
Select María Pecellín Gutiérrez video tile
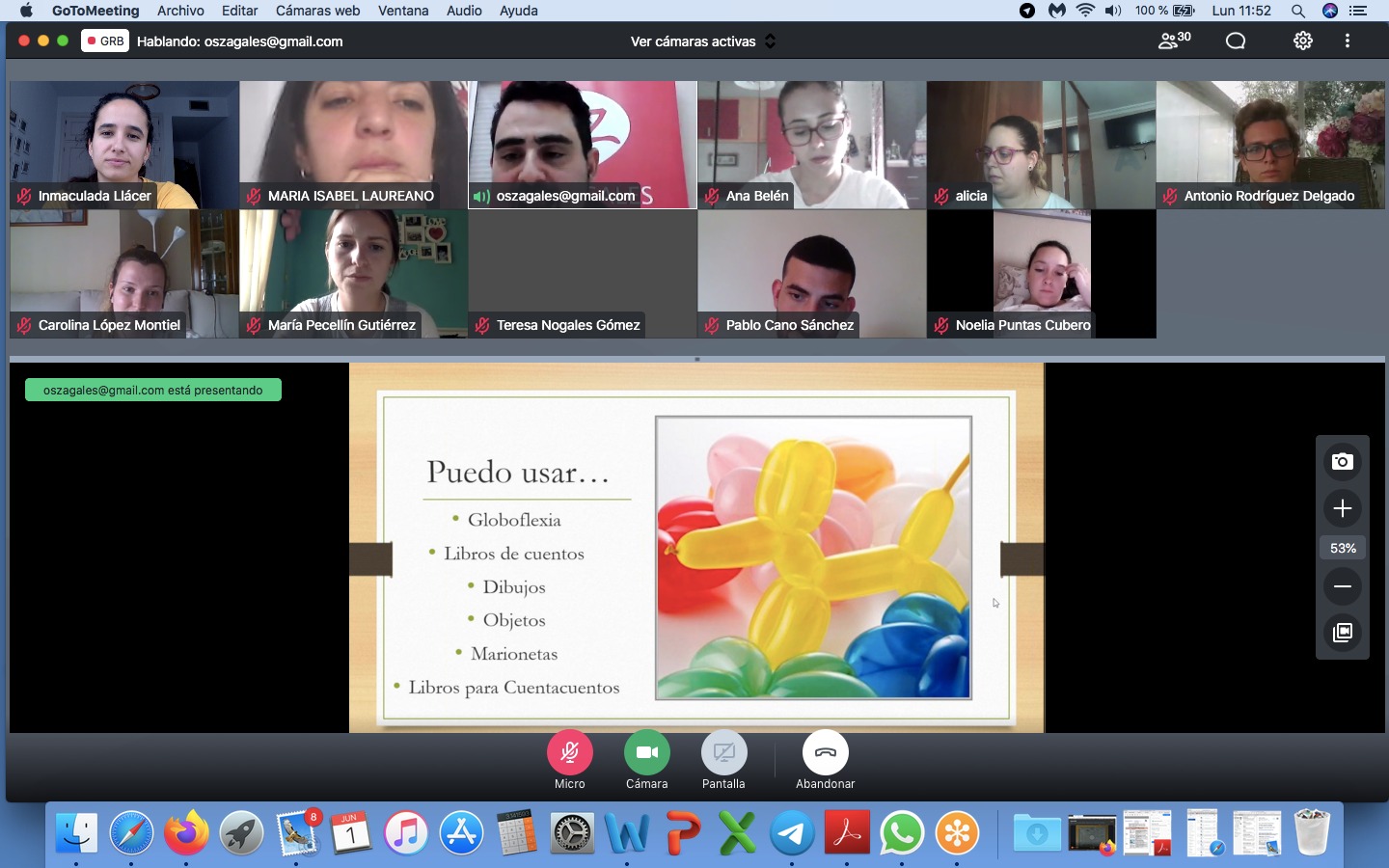point(353,274)
